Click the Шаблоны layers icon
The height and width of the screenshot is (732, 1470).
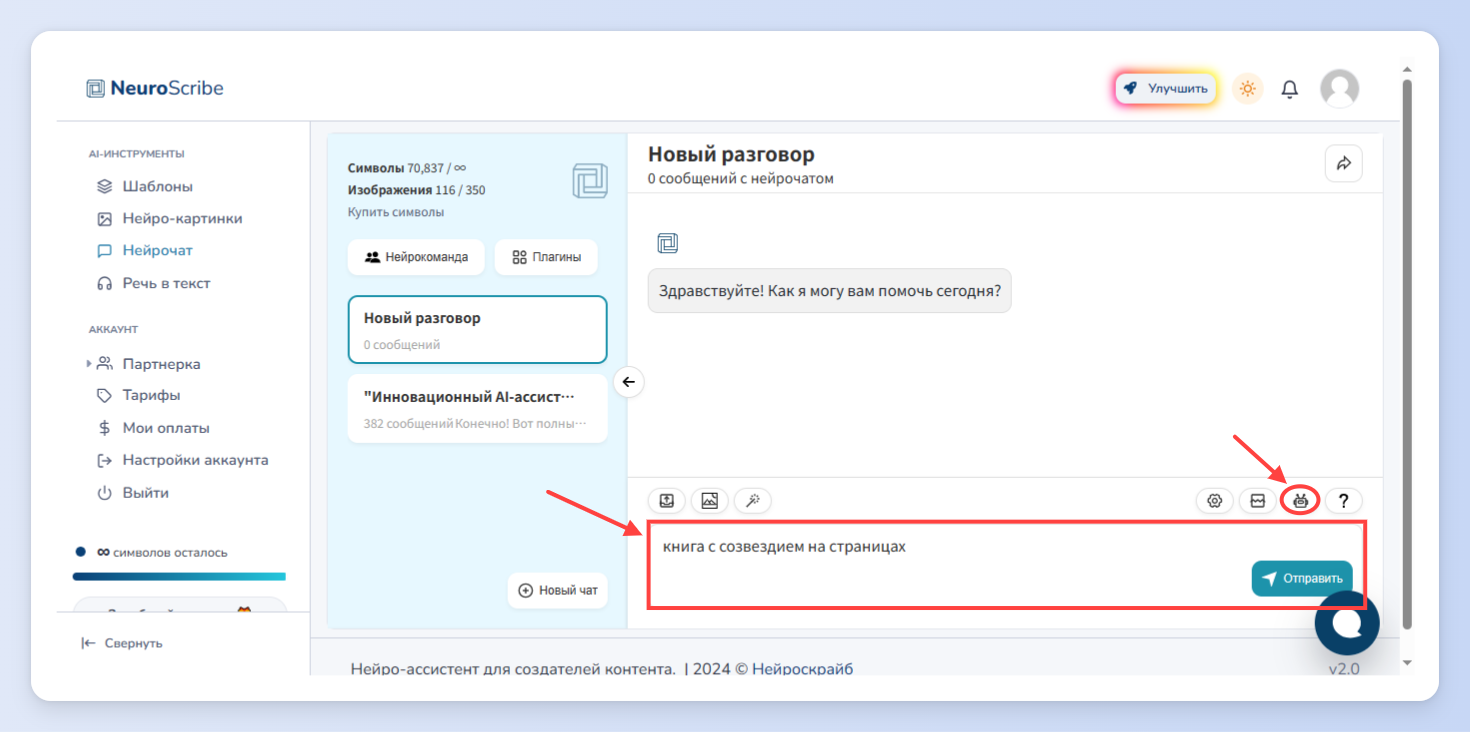[104, 187]
